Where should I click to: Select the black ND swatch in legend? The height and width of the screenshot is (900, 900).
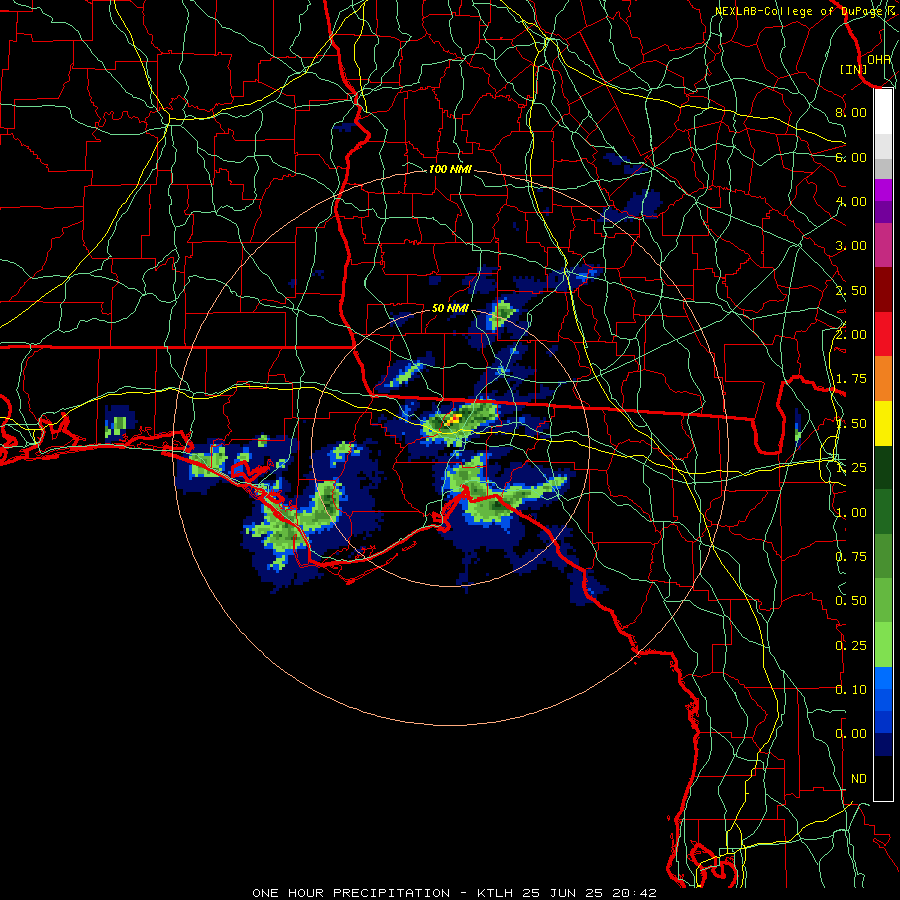tap(883, 779)
